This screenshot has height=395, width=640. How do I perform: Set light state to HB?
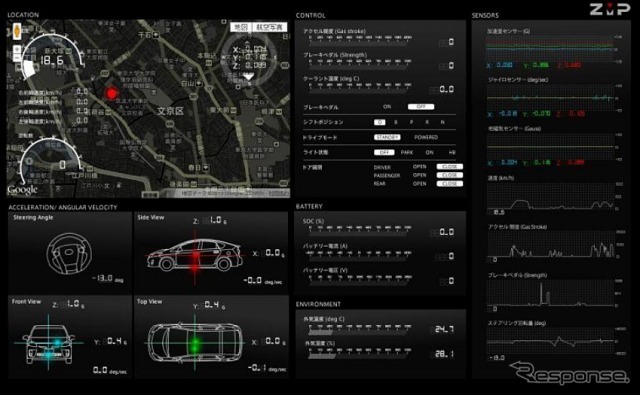452,152
